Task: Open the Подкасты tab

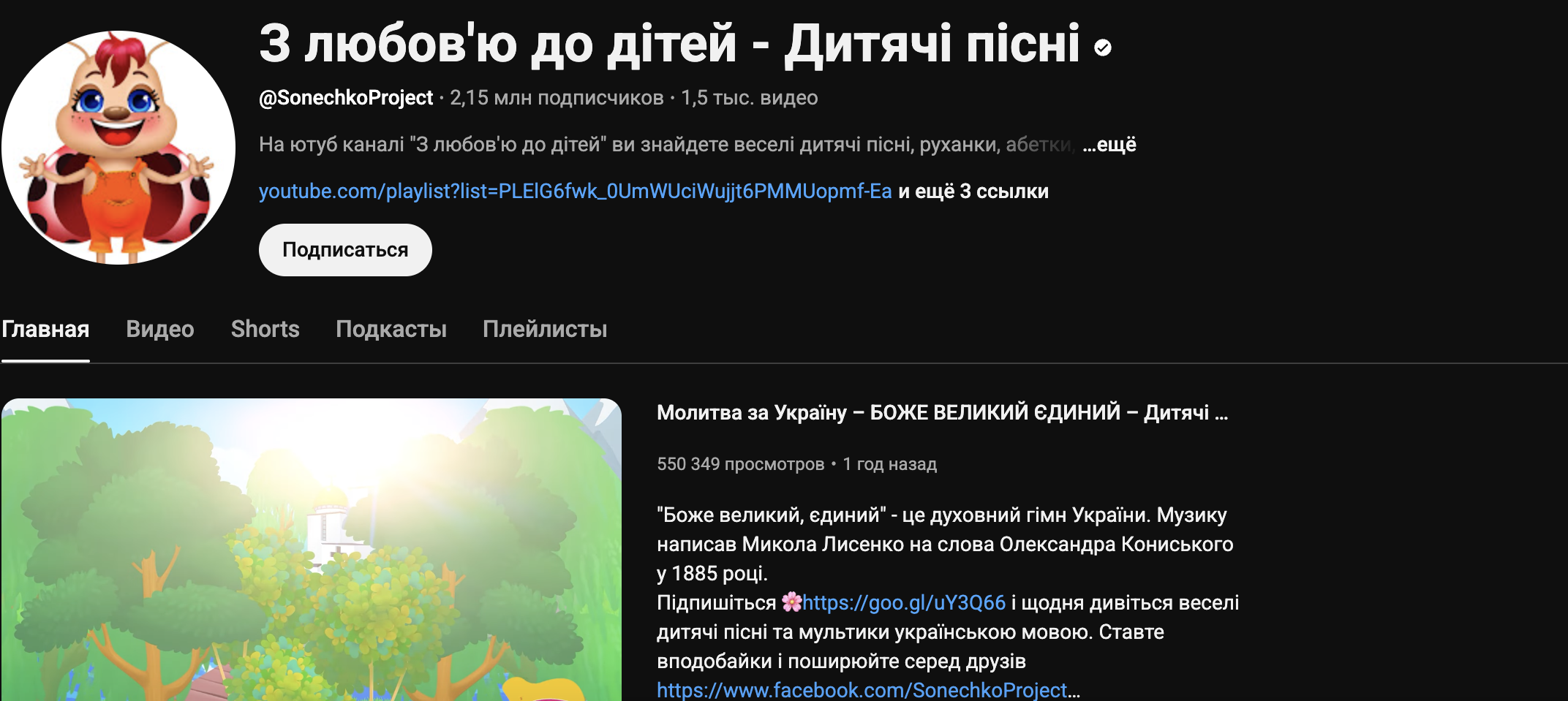Action: [391, 329]
